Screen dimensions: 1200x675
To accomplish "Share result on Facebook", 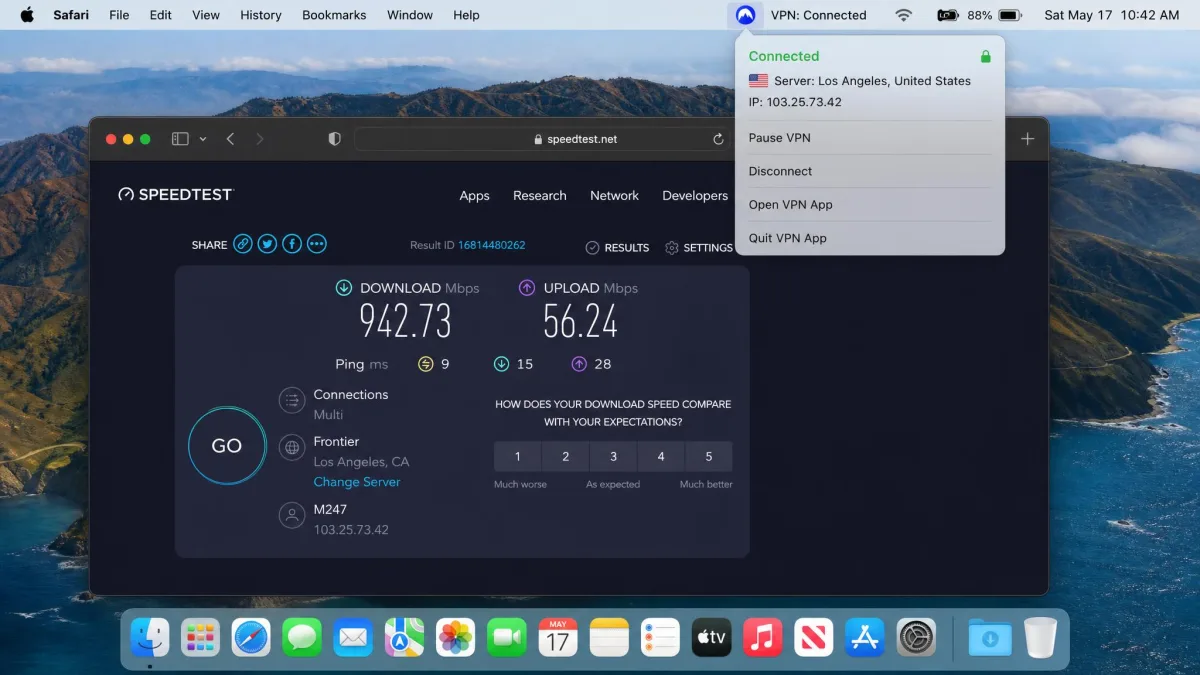I will pyautogui.click(x=292, y=244).
